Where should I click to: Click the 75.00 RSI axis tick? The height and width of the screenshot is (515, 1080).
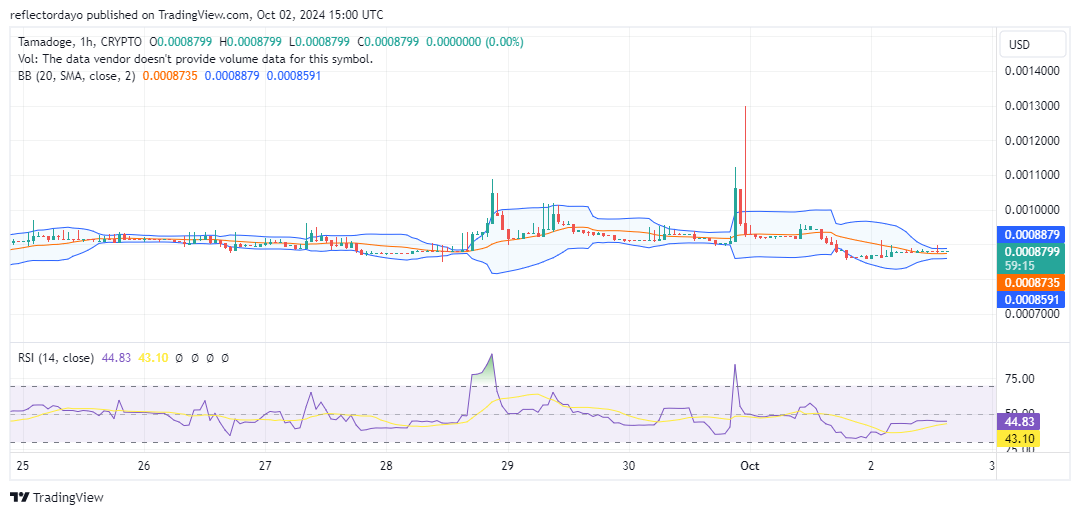(x=1019, y=378)
